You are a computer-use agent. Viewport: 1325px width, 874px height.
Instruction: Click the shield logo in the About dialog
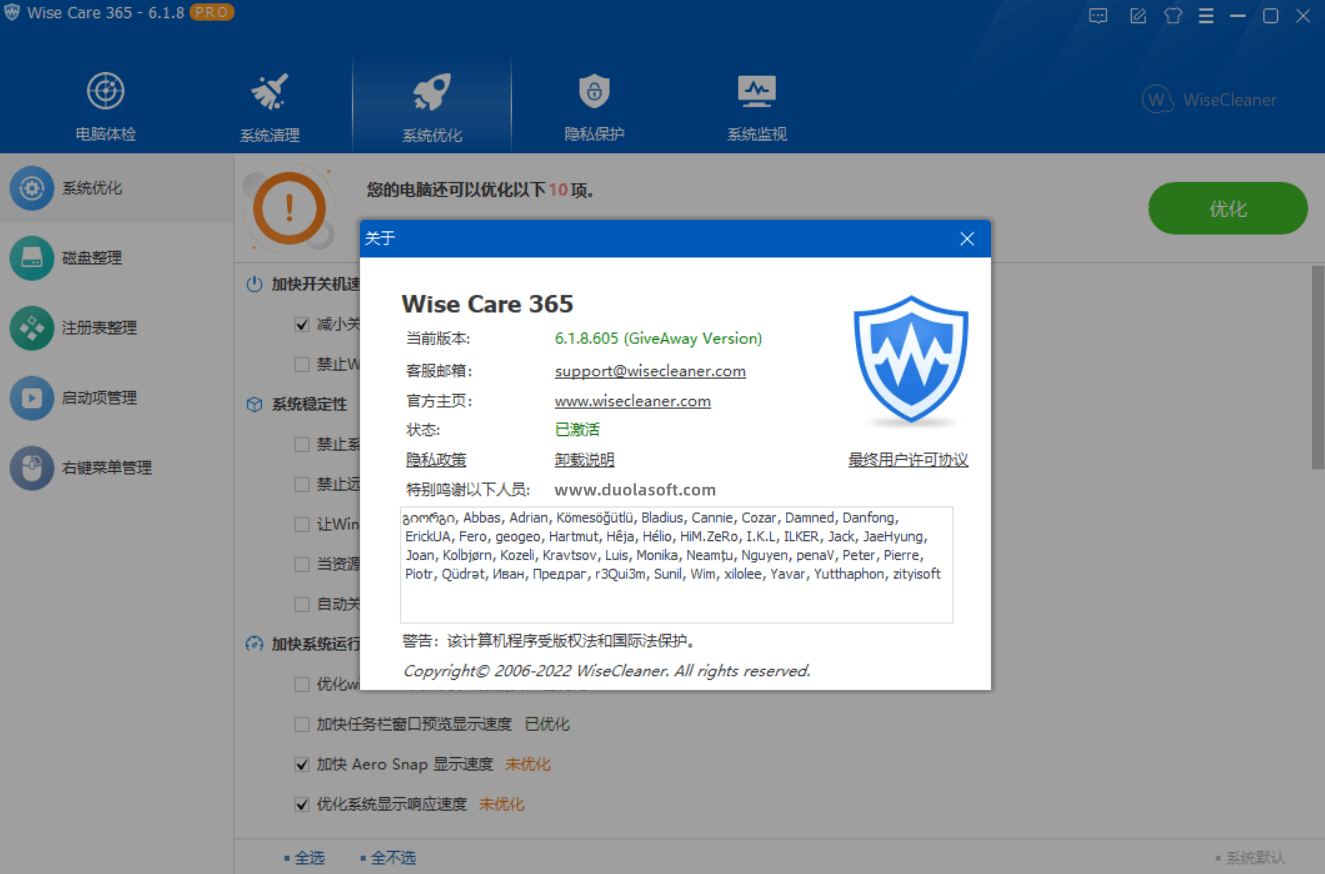click(x=910, y=361)
